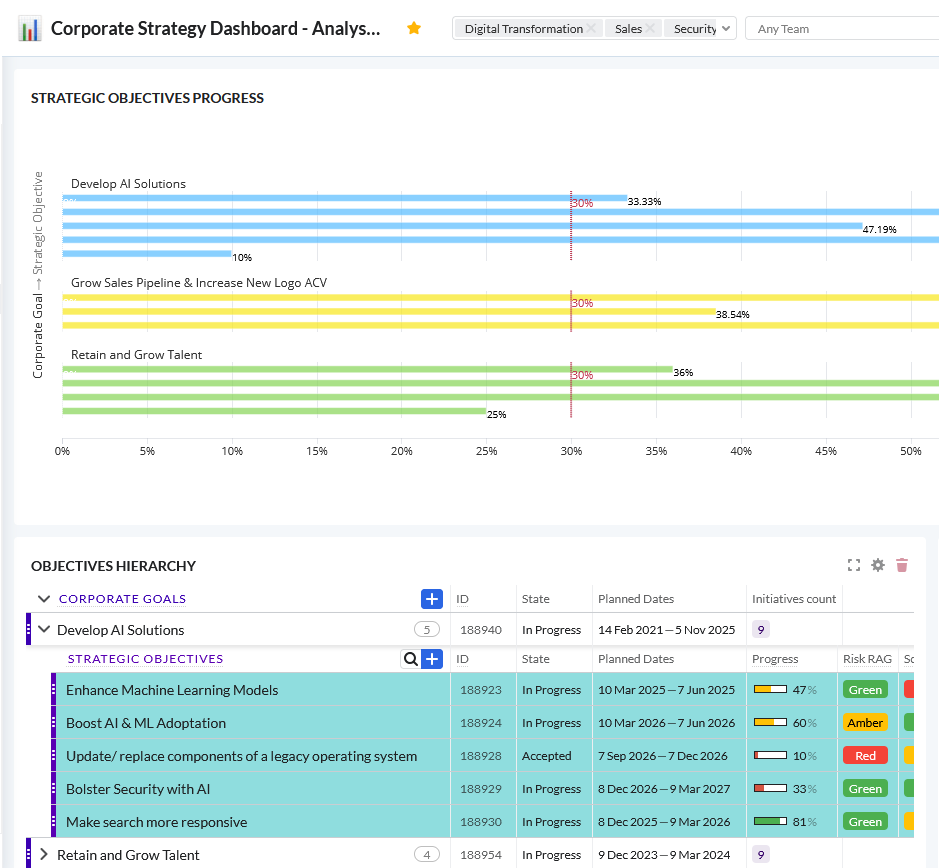Search strategic objectives with magnifier icon
Viewport: 939px width, 868px height.
click(x=410, y=659)
